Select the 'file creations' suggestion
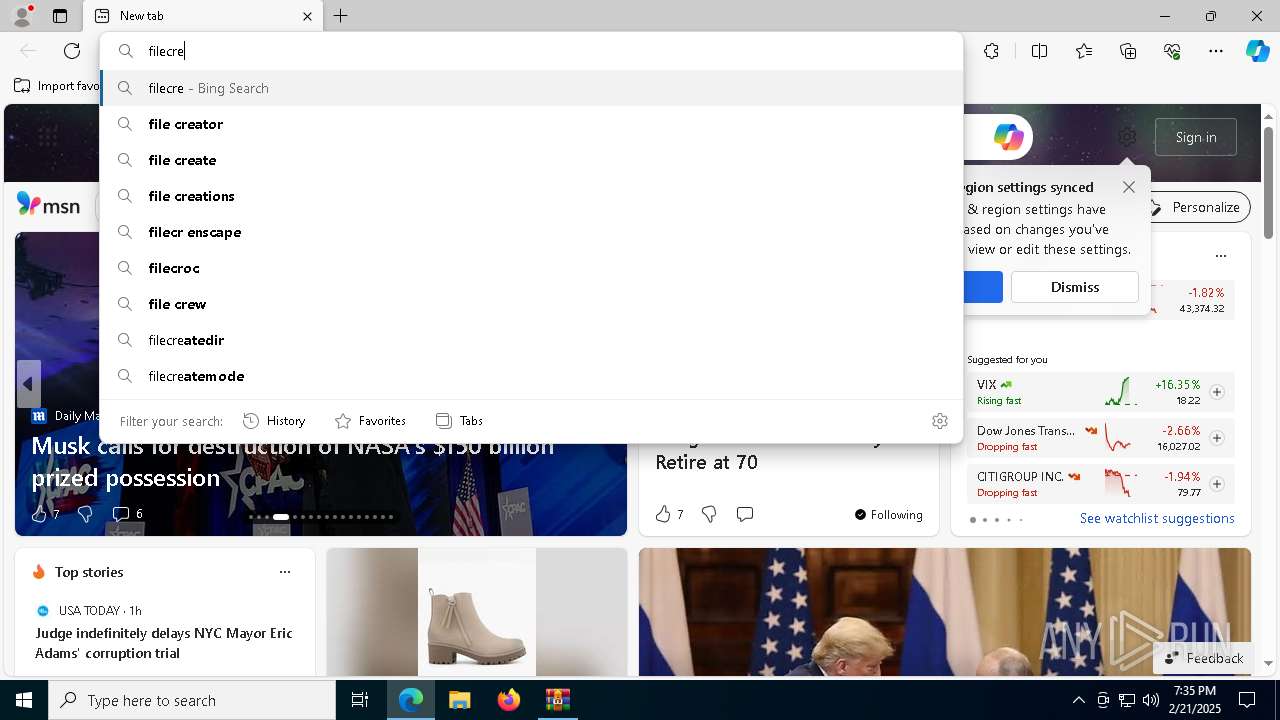This screenshot has height=720, width=1280. pos(532,196)
